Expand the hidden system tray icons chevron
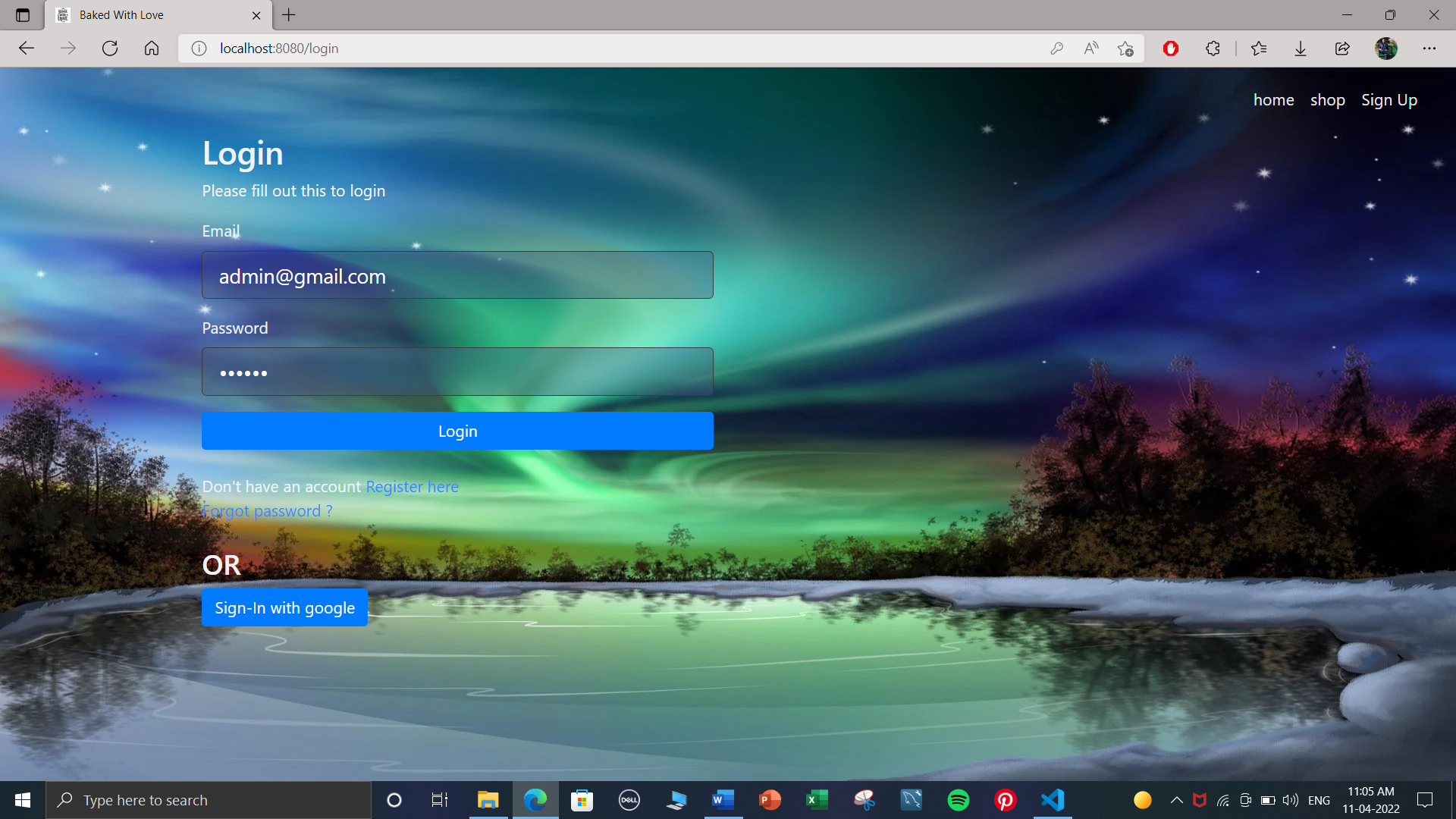 coord(1177,800)
